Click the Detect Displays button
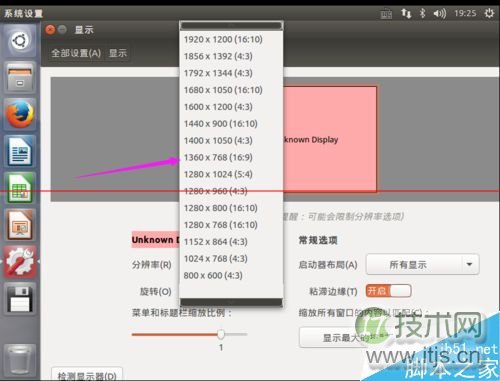Viewport: 500px width, 381px height. [x=87, y=375]
